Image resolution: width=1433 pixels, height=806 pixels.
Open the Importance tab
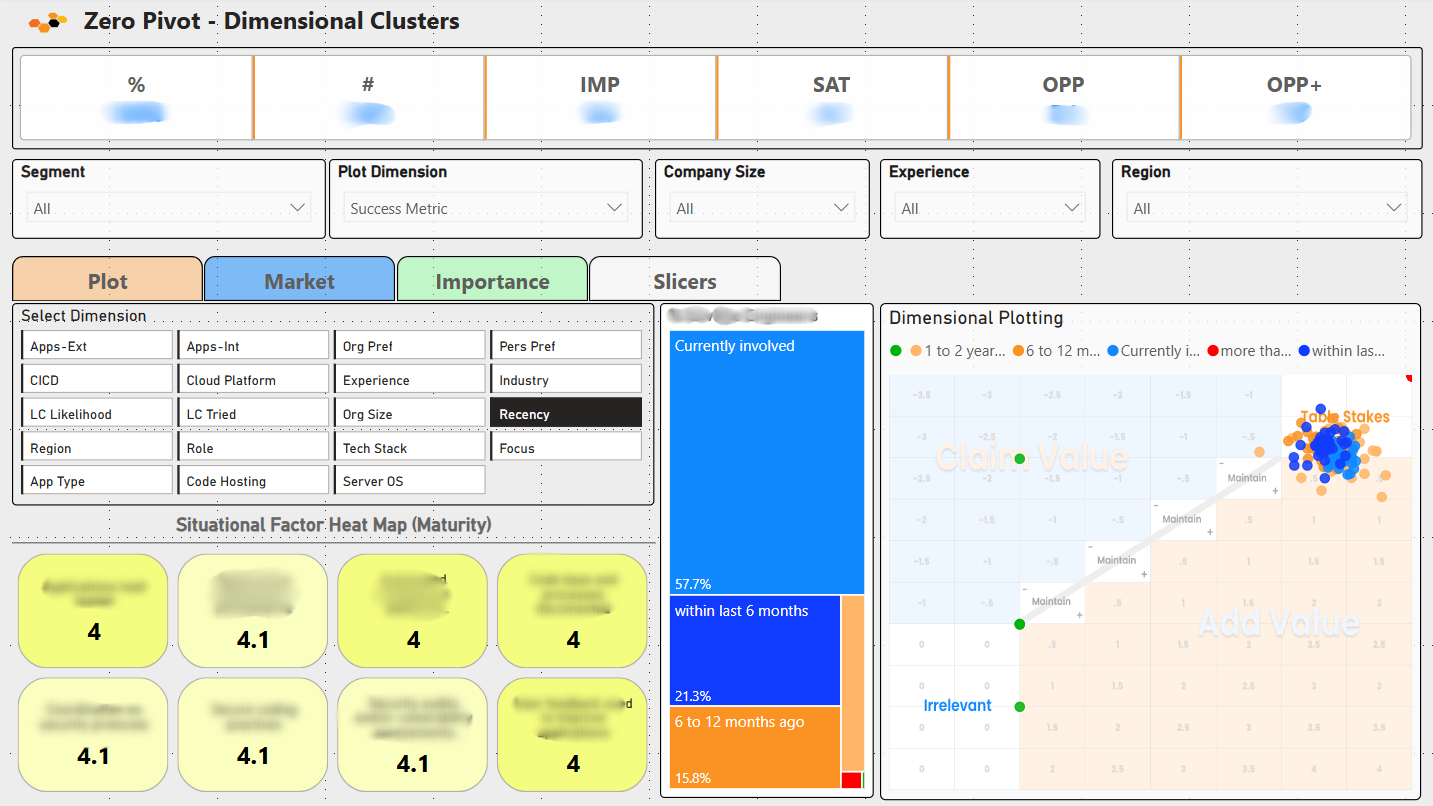coord(492,281)
